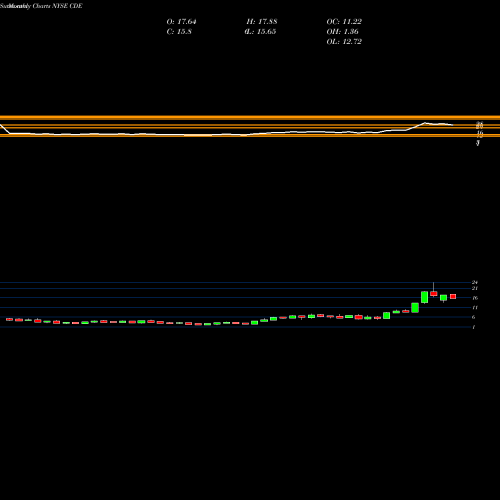Image resolution: width=500 pixels, height=500 pixels.
Task: Select the red candle with long upper wick
Action: [x=434, y=293]
